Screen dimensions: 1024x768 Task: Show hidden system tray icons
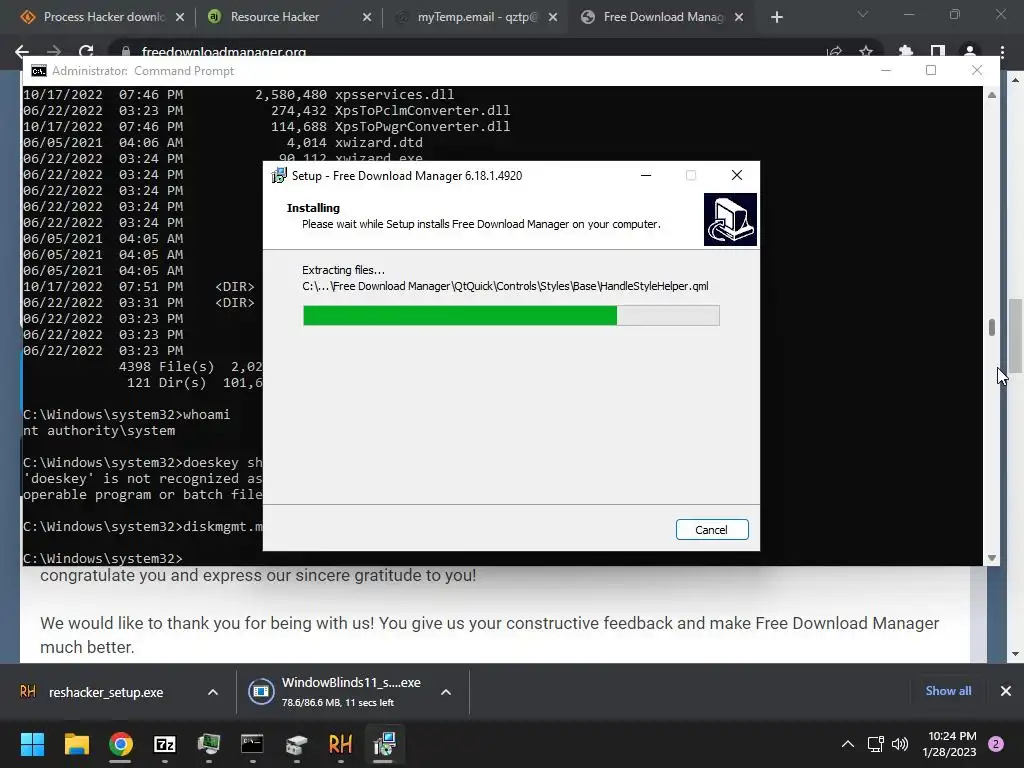(x=848, y=744)
